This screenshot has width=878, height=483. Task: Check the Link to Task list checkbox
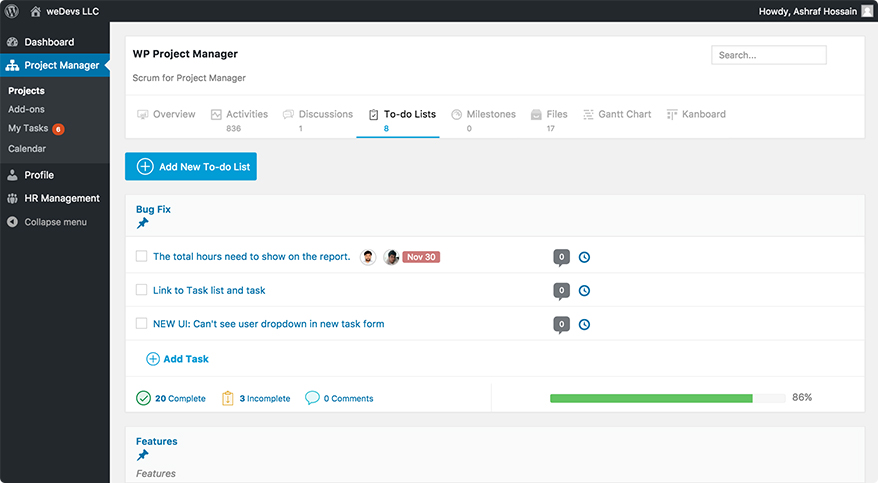(142, 289)
